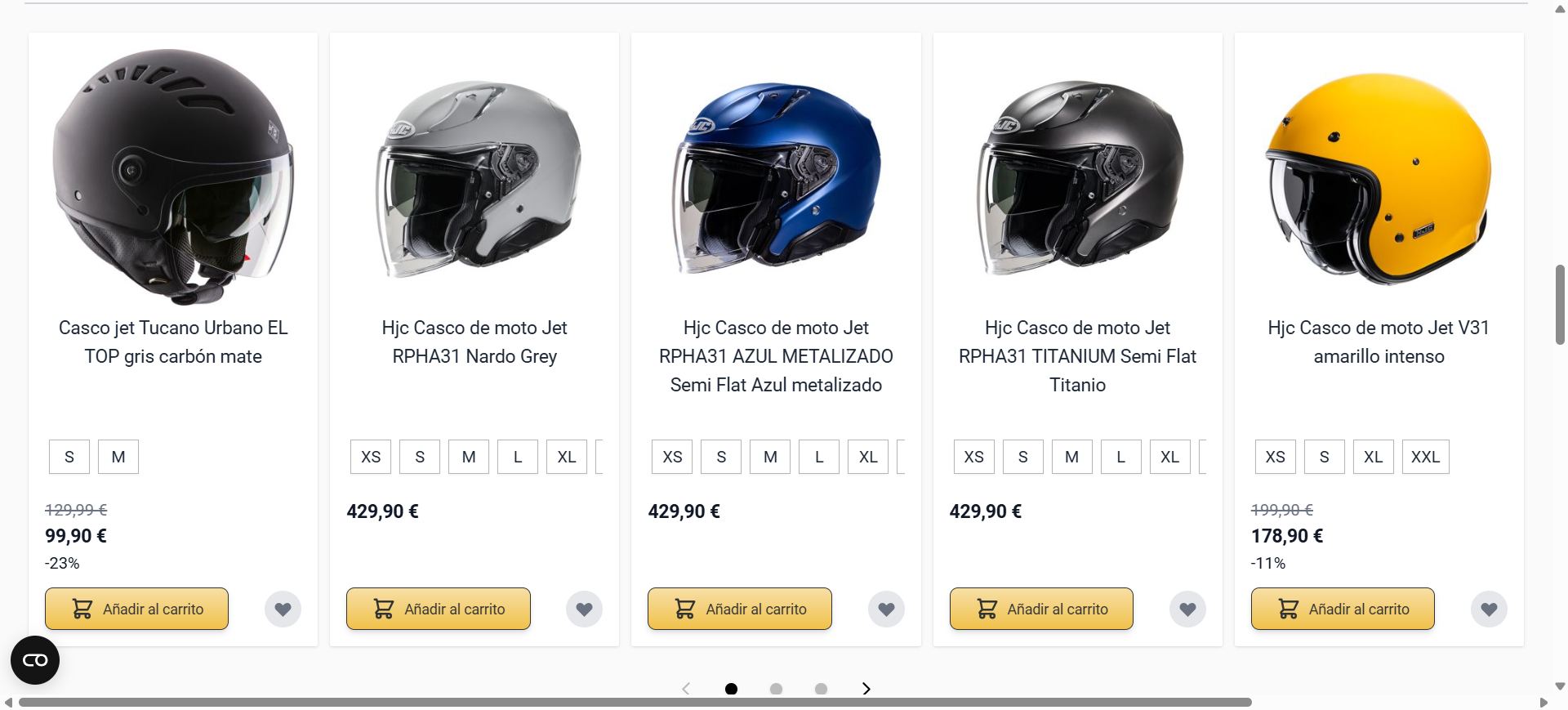
Task: Go to second carousel page dot
Action: [x=776, y=689]
